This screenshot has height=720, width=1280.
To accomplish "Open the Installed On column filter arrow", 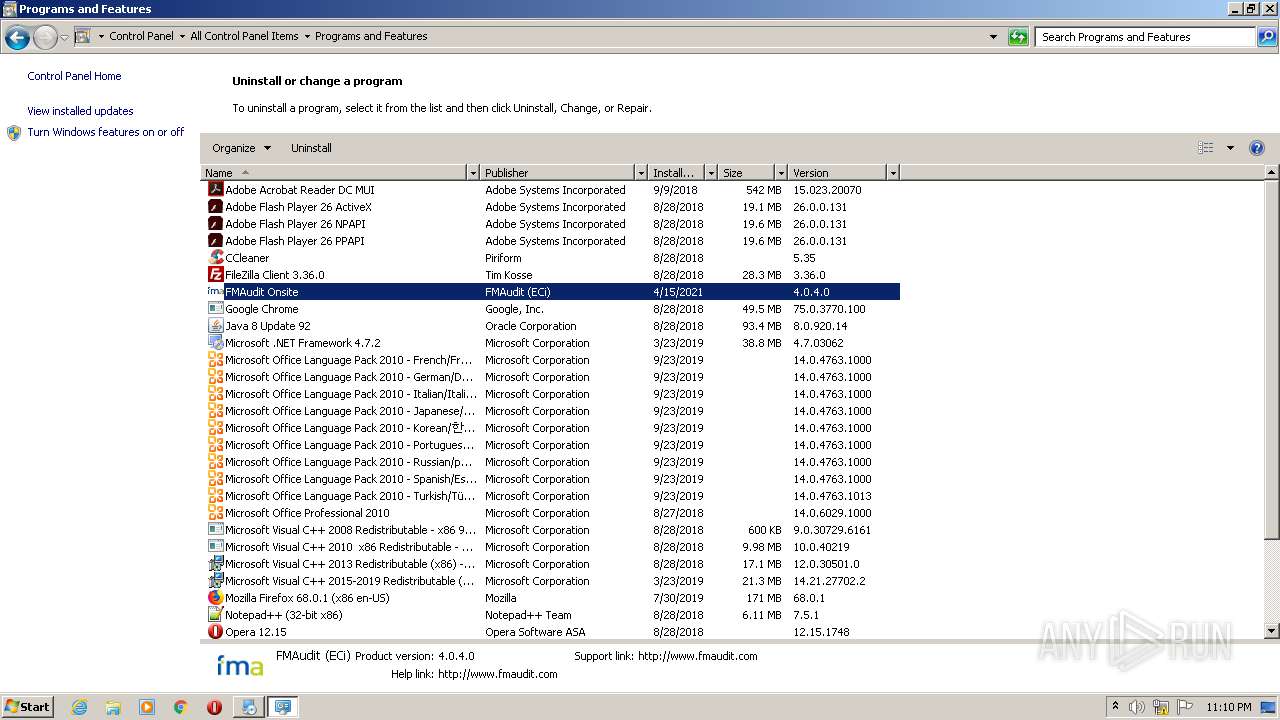I will pyautogui.click(x=711, y=173).
